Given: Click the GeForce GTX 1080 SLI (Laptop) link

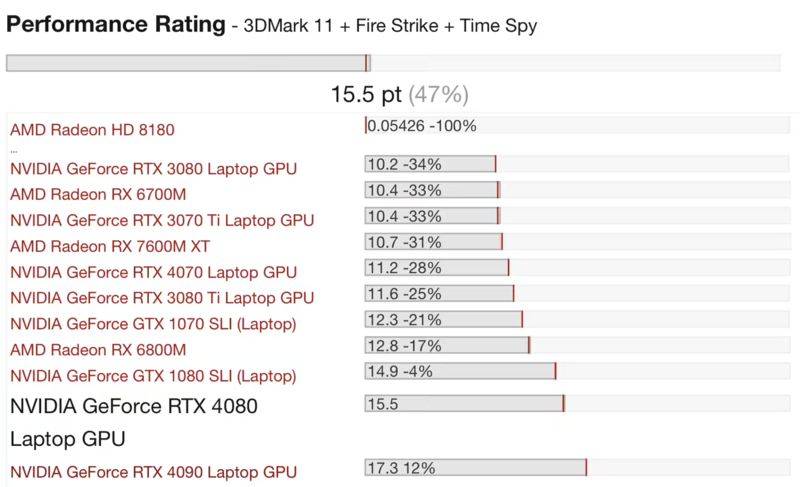Looking at the screenshot, I should click(153, 376).
